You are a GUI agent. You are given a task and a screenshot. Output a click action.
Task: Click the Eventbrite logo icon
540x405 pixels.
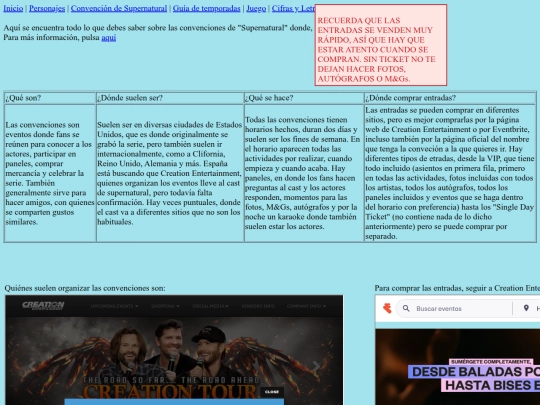(387, 308)
